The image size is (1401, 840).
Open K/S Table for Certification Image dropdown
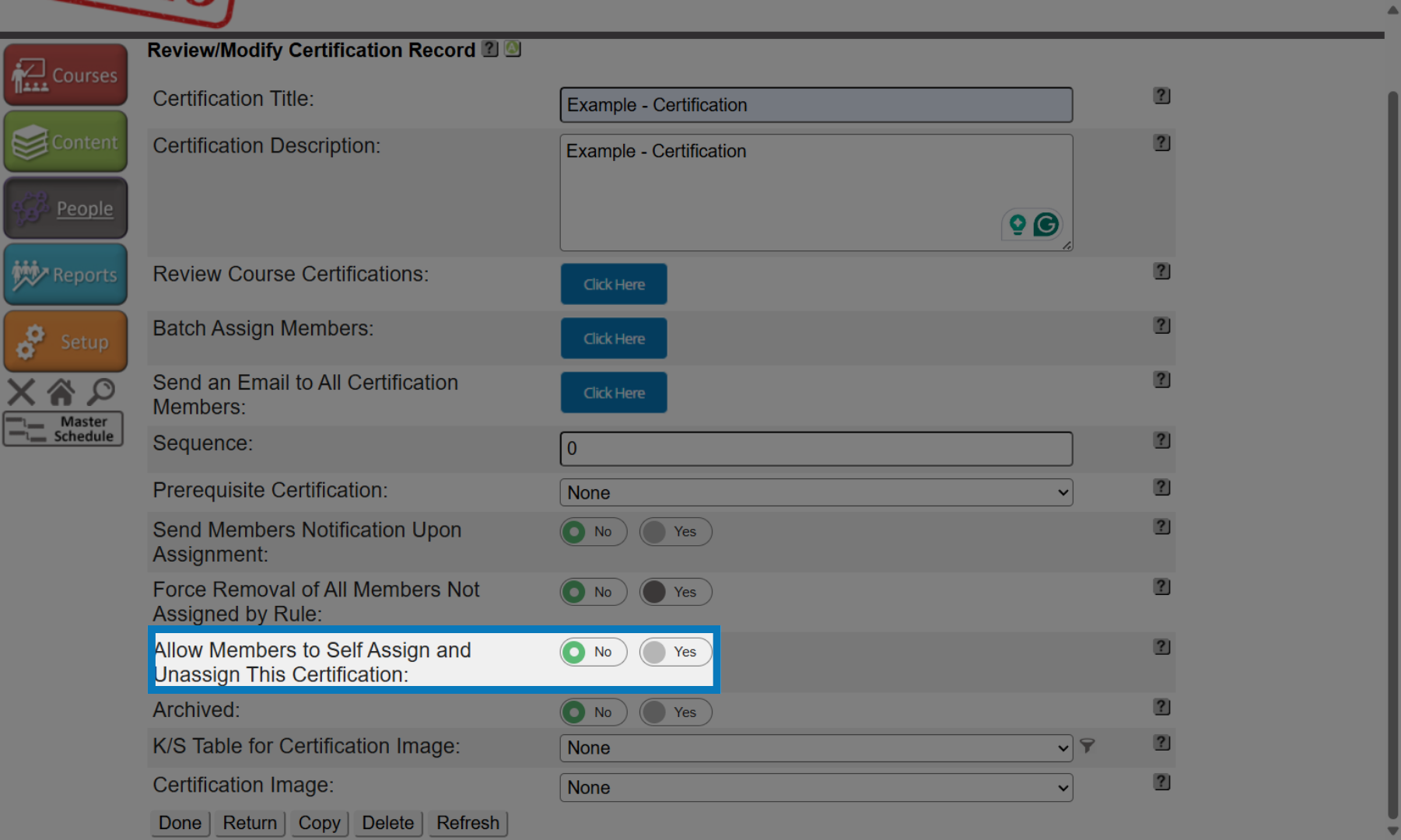pos(816,748)
